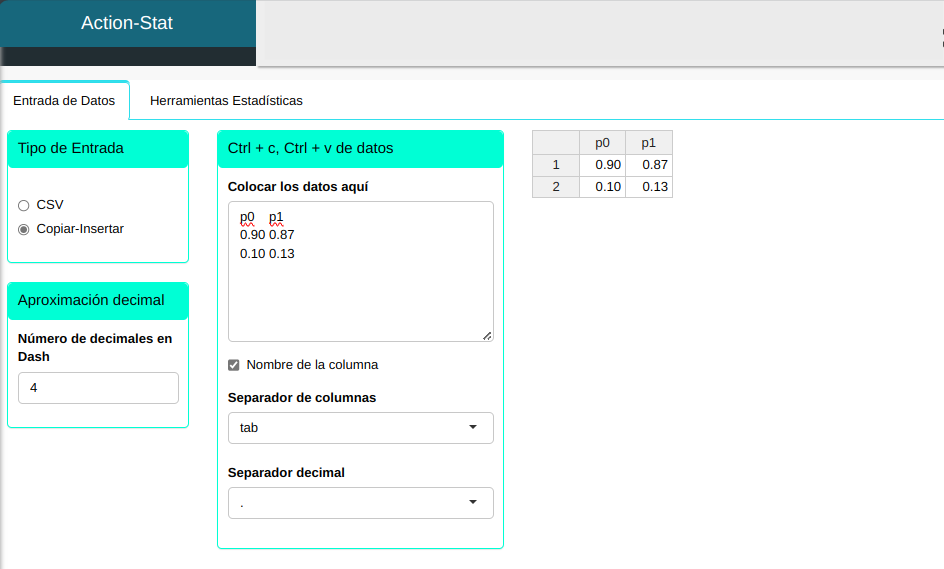Click row header 2 in the data table
The height and width of the screenshot is (569, 944).
(x=556, y=187)
